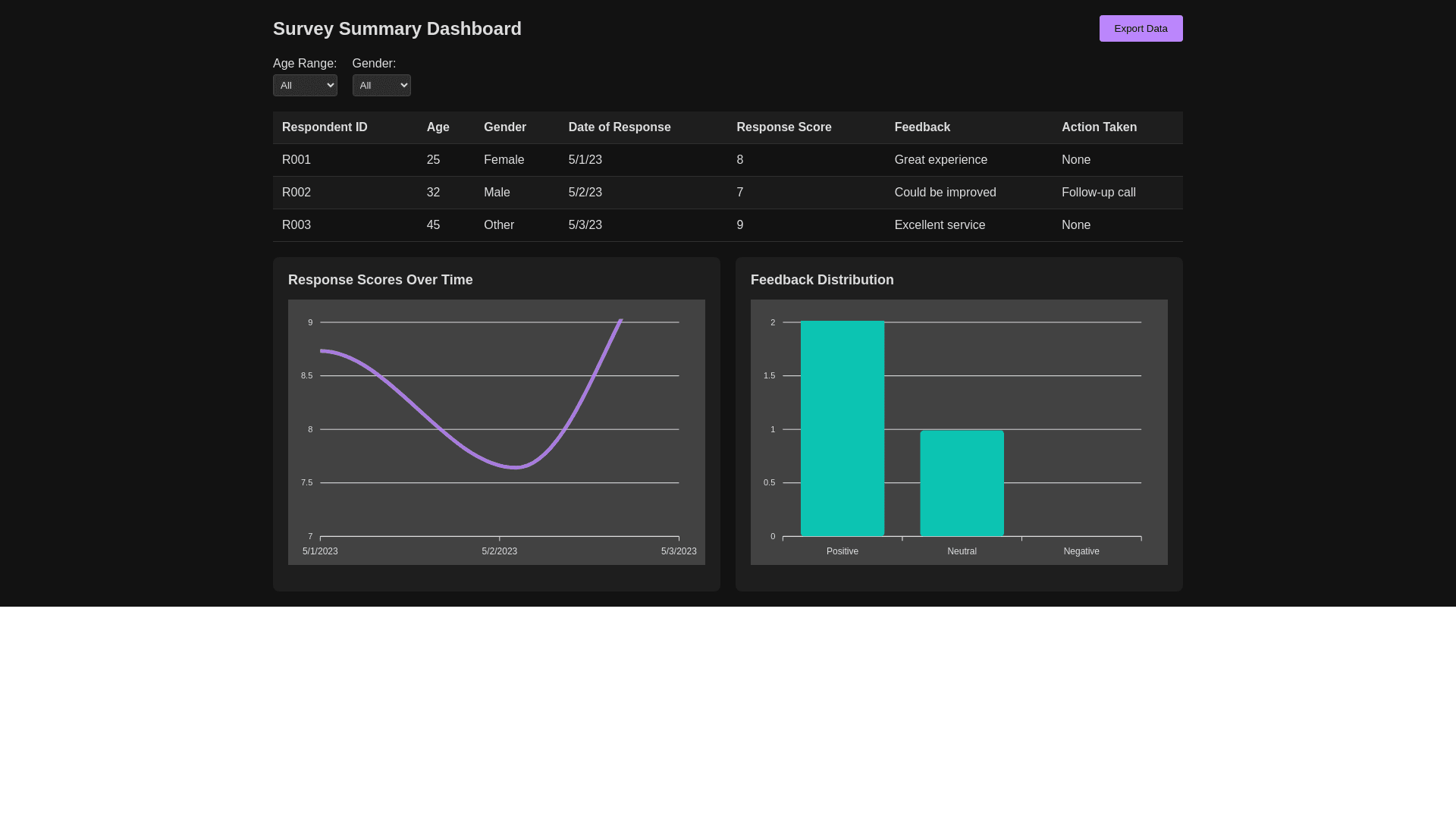
Task: Click the Age column header
Action: [x=438, y=127]
